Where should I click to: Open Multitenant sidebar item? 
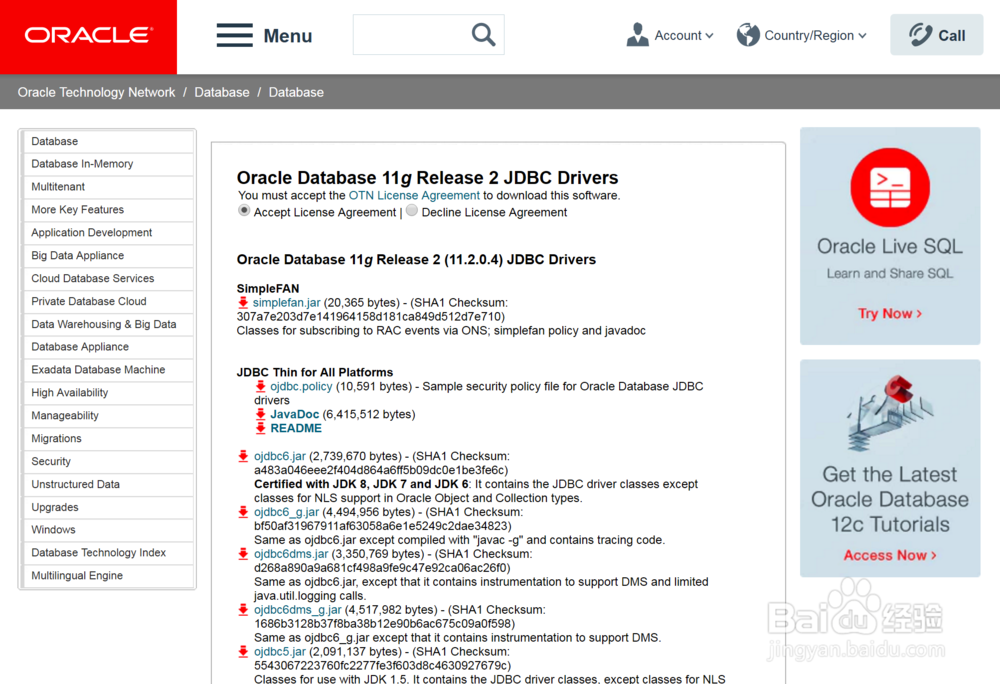click(108, 187)
